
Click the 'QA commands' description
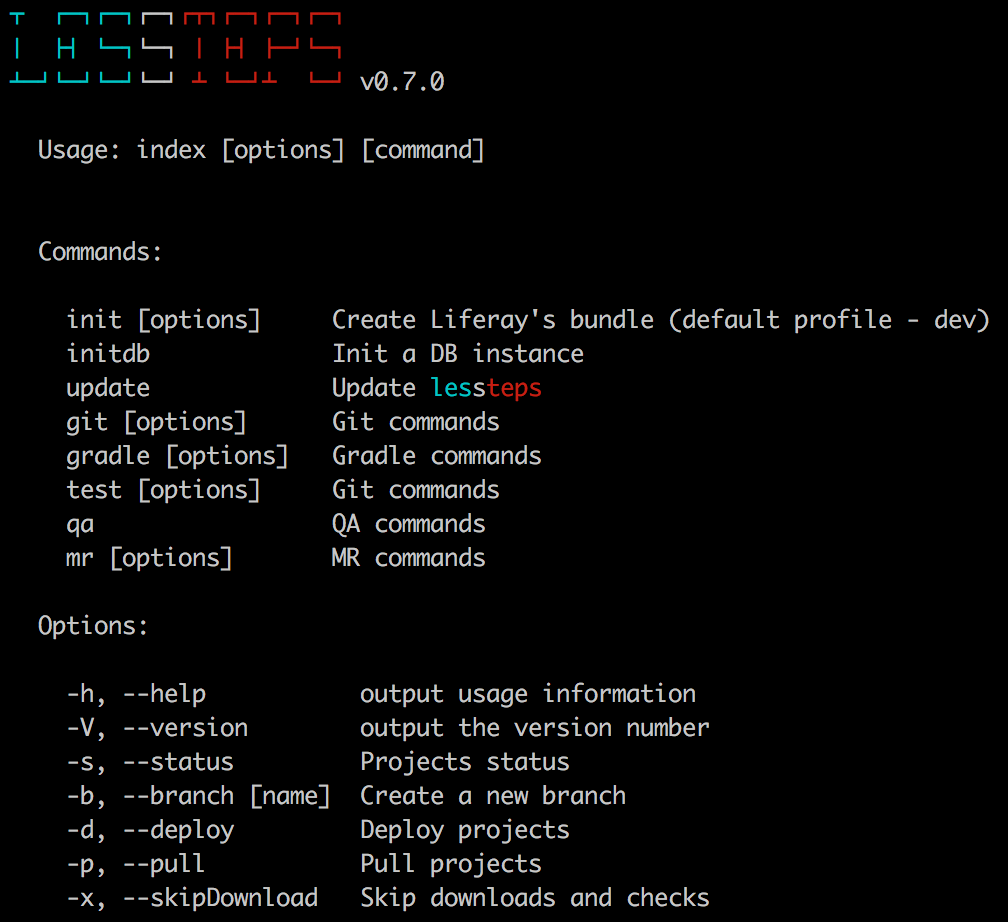[408, 524]
